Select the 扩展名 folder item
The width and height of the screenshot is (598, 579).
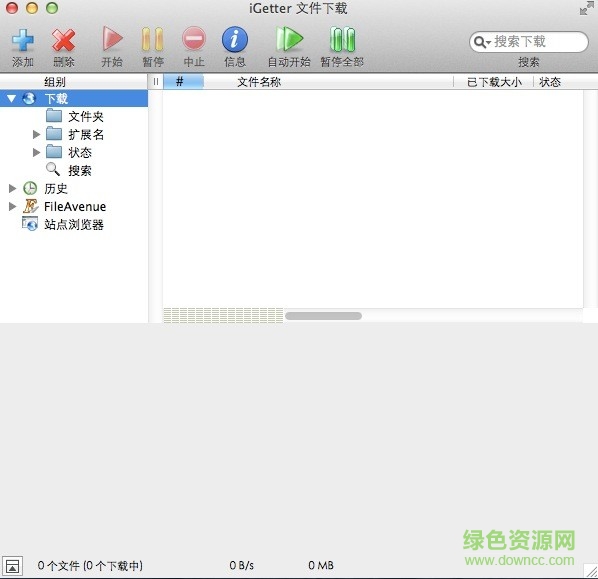[x=75, y=134]
